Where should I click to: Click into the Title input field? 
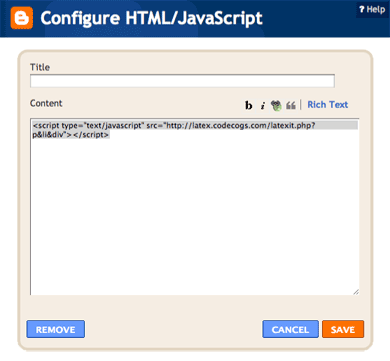(182, 81)
